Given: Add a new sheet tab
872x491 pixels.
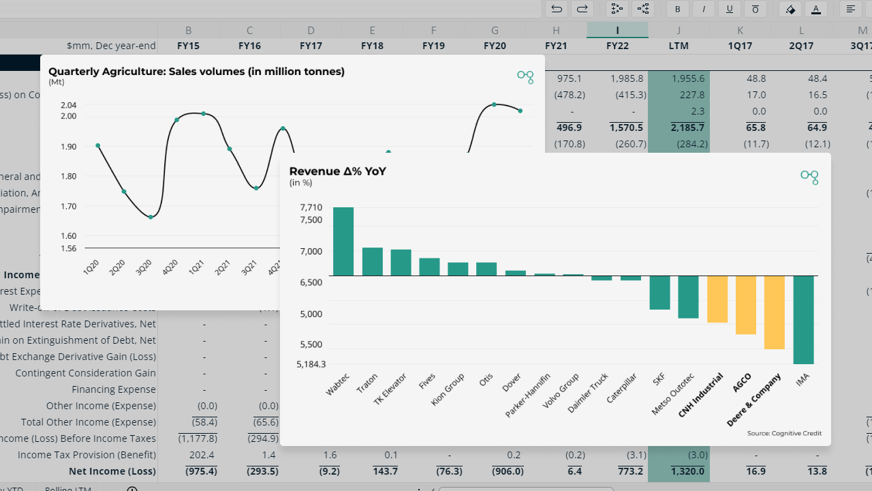Looking at the screenshot, I should [132, 489].
